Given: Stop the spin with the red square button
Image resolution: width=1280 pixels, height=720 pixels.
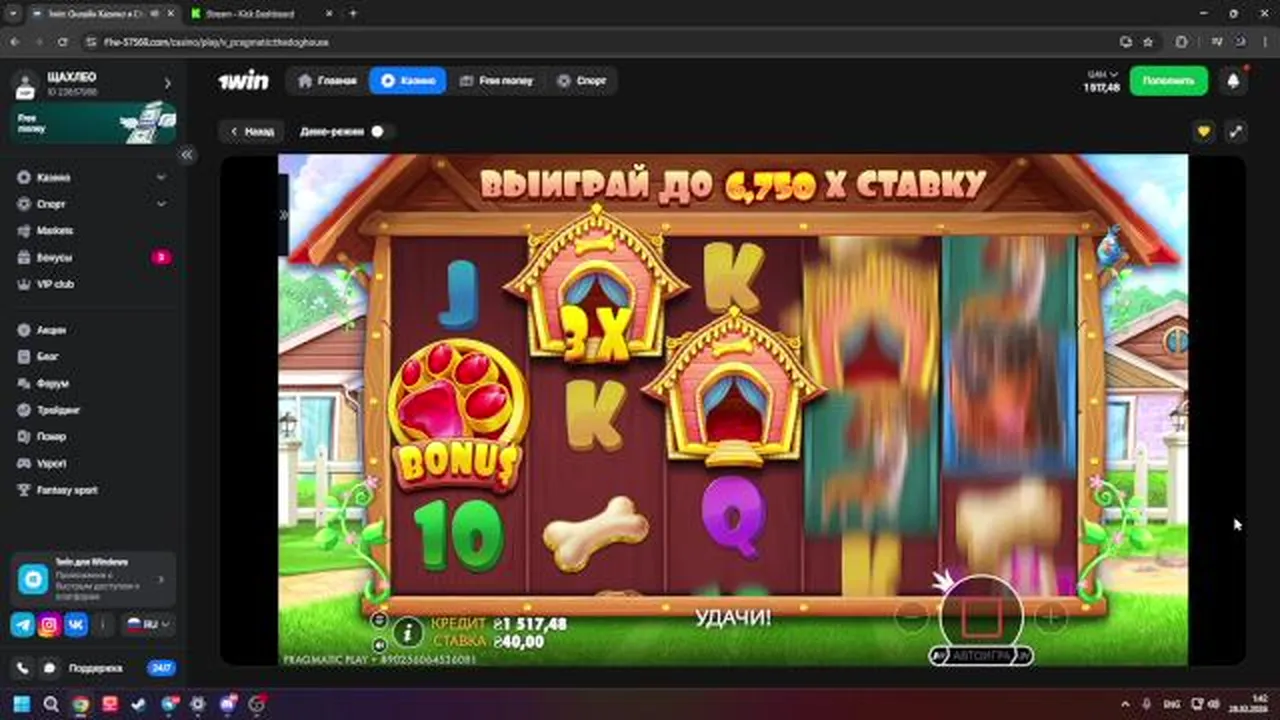Looking at the screenshot, I should pos(981,618).
